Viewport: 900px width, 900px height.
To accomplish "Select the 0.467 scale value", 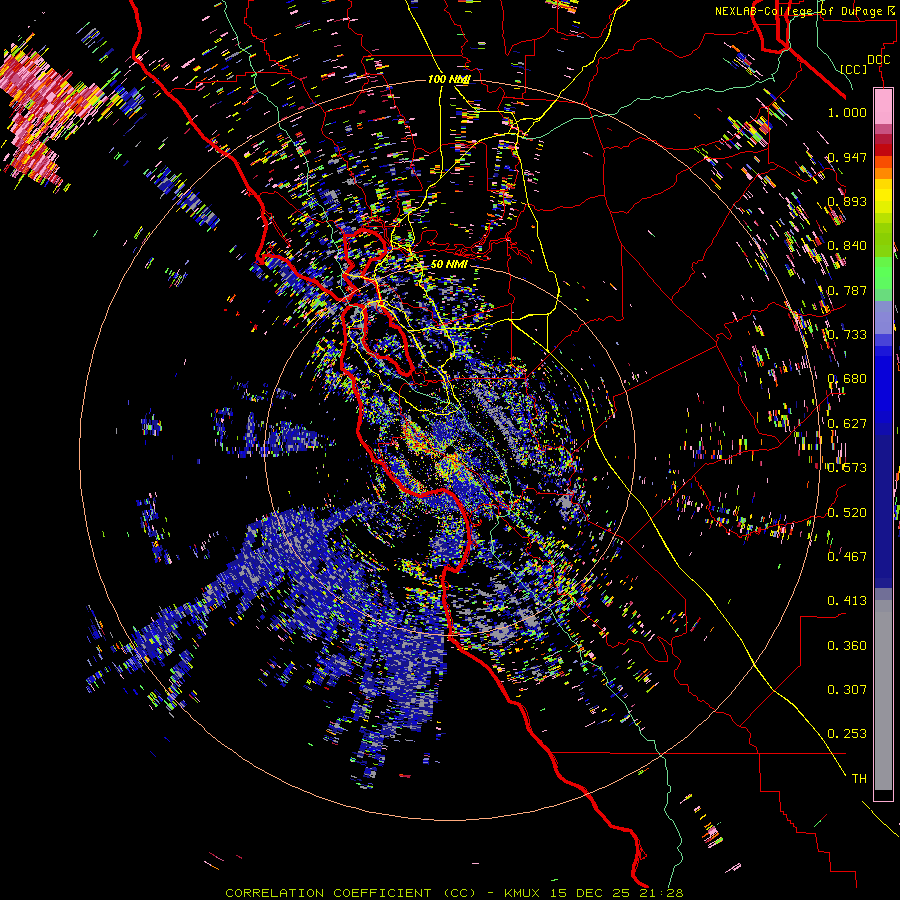I will pos(847,557).
